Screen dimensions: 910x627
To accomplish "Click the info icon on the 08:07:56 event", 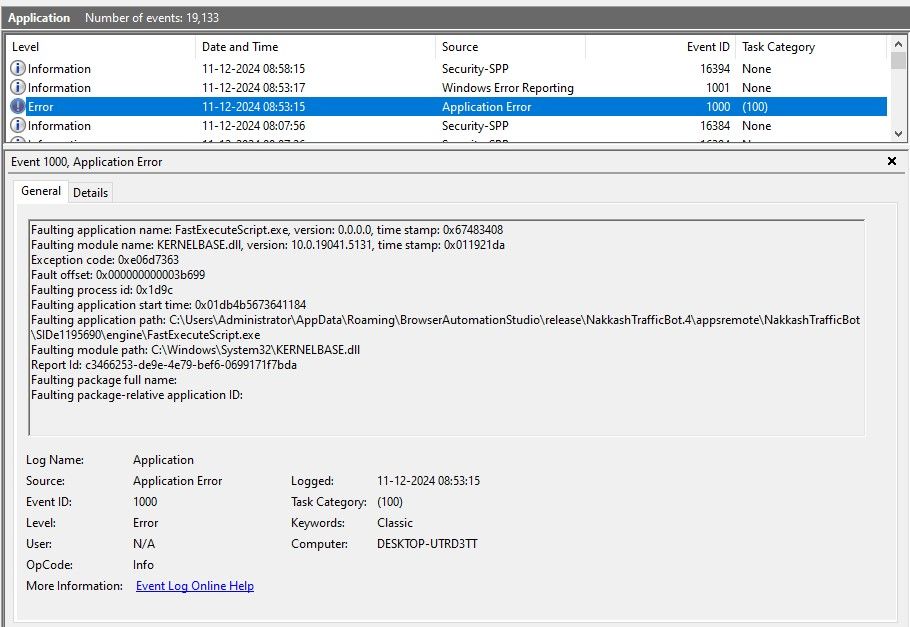I will tap(18, 126).
